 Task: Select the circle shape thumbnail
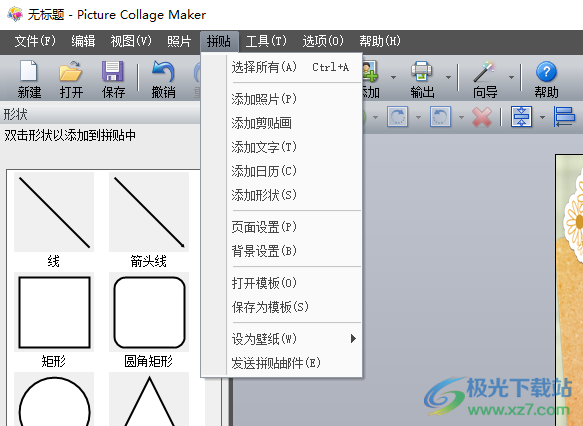point(54,399)
